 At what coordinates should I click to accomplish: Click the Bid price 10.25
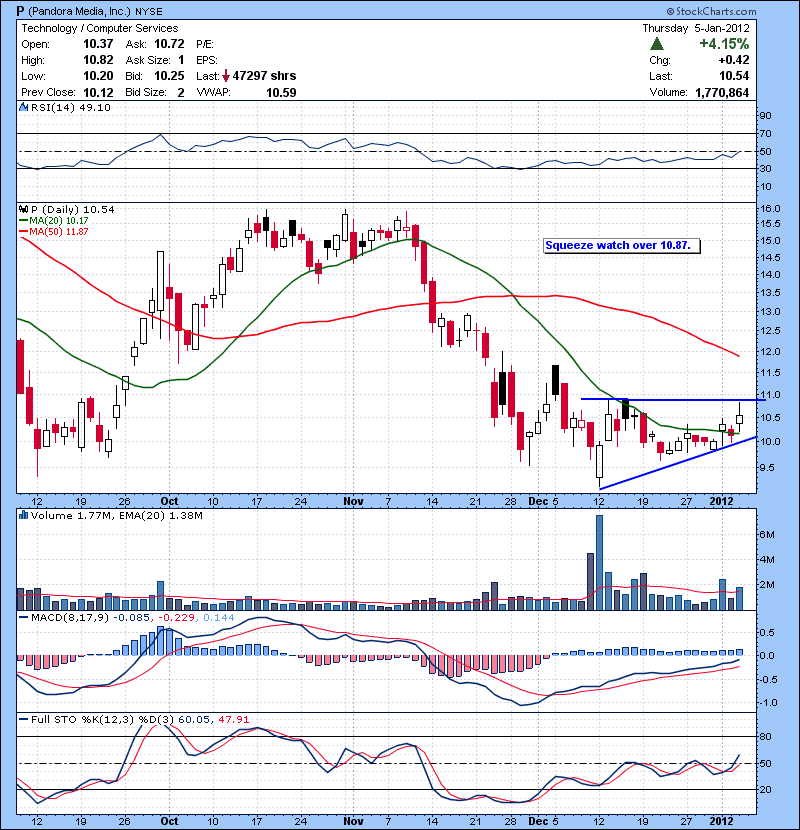point(169,76)
